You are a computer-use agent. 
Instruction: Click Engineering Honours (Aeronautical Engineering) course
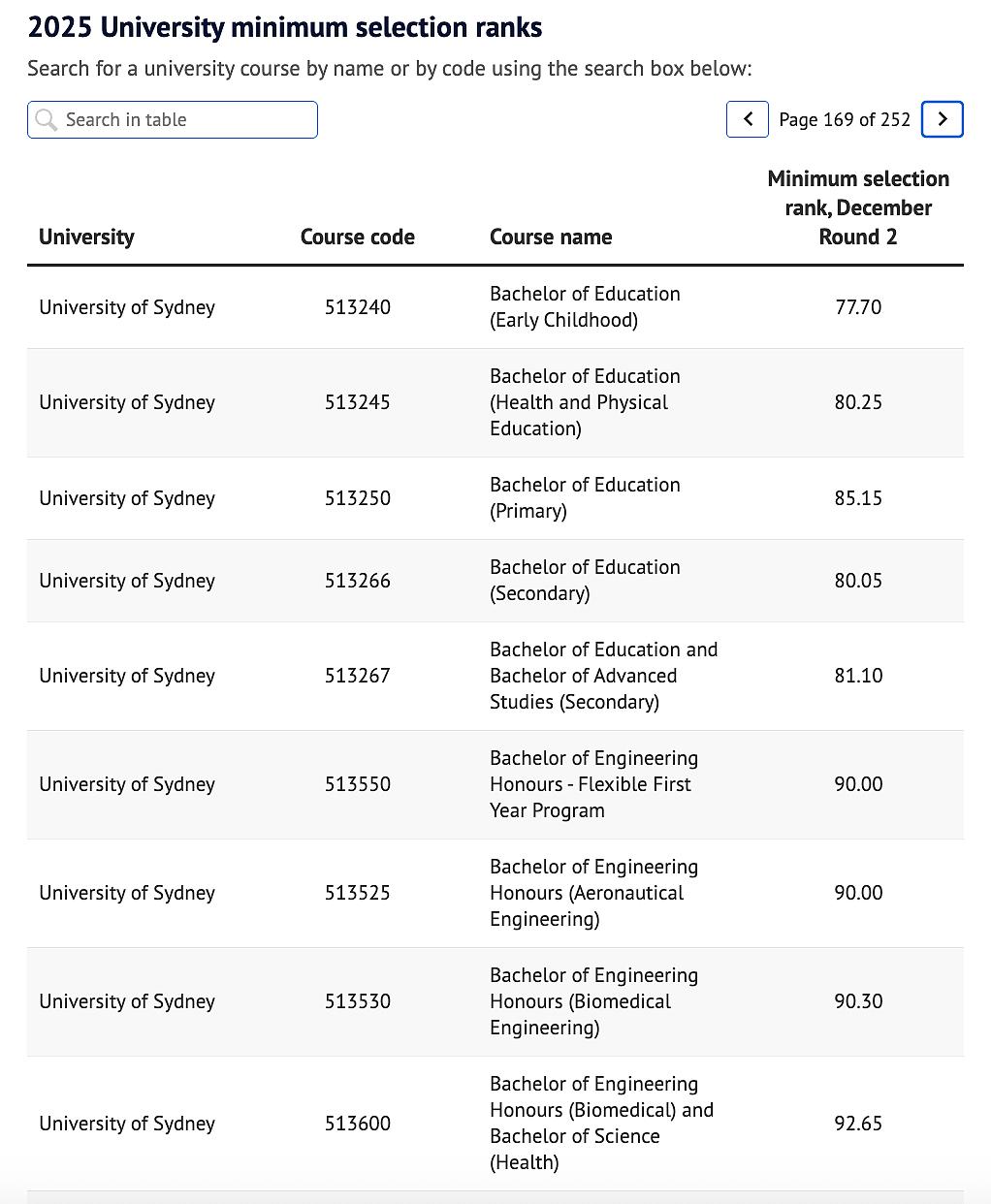[x=593, y=893]
